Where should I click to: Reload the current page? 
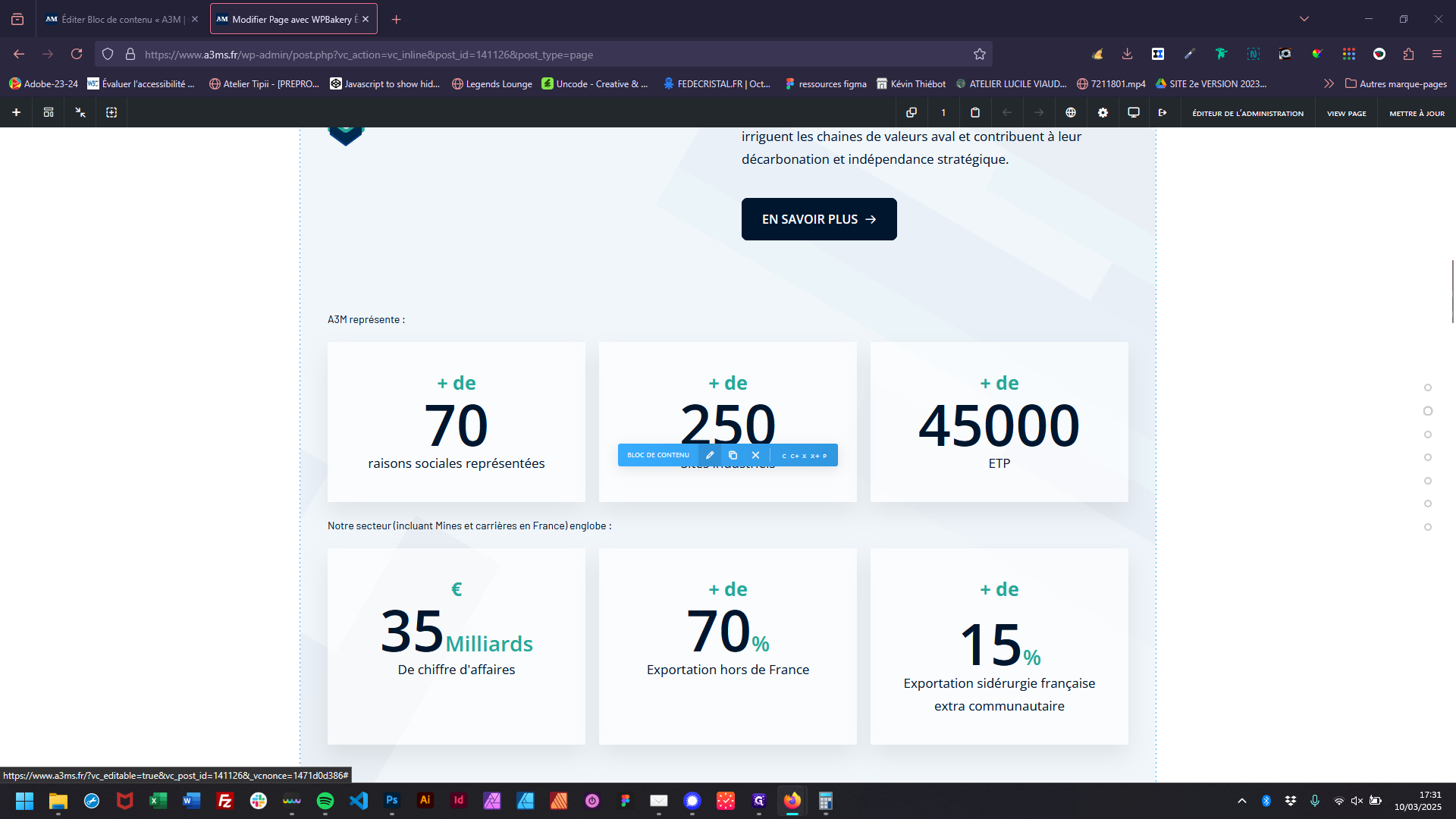tap(77, 54)
